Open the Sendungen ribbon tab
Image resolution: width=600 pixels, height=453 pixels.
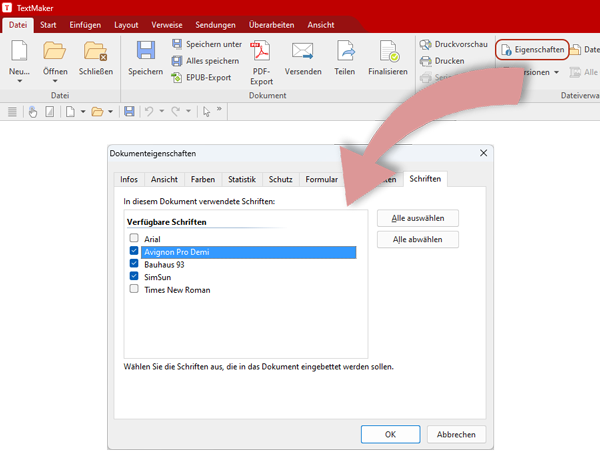point(215,25)
